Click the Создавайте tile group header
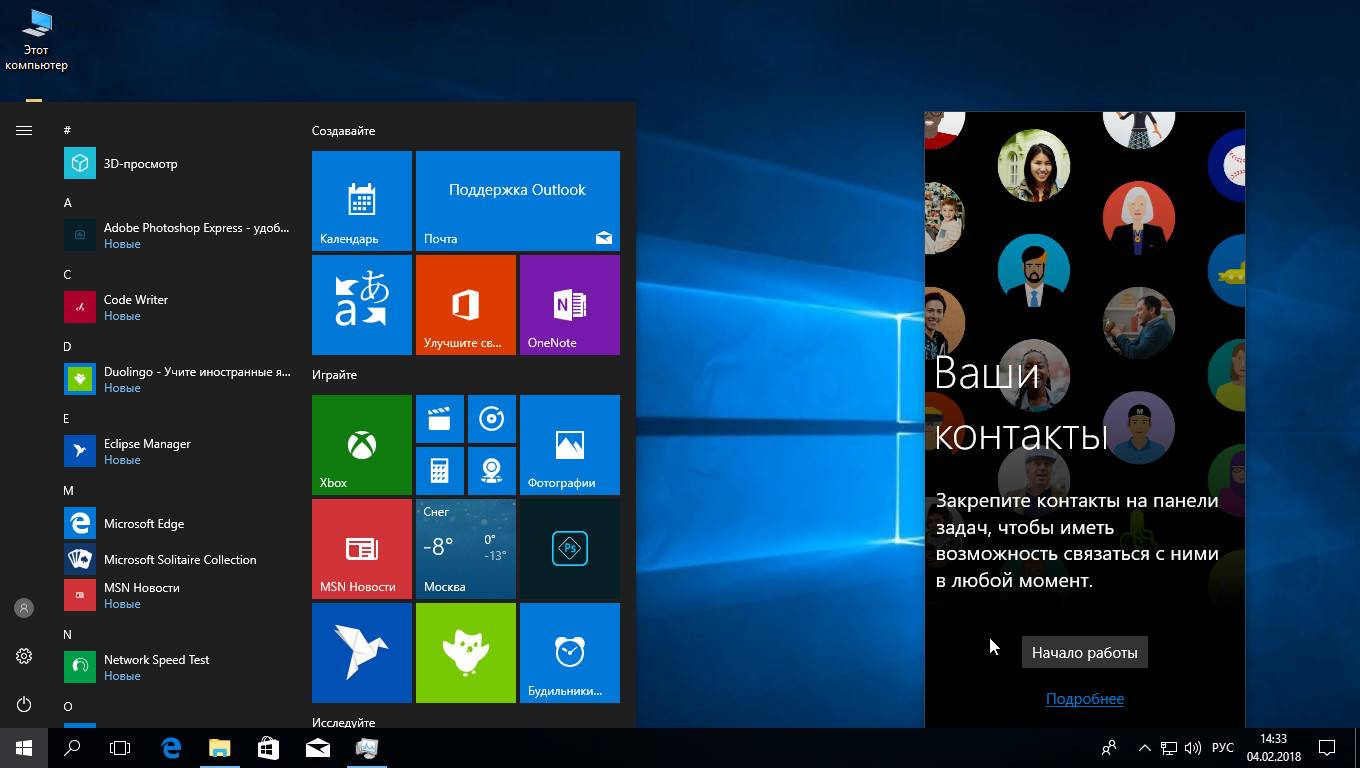 coord(343,131)
